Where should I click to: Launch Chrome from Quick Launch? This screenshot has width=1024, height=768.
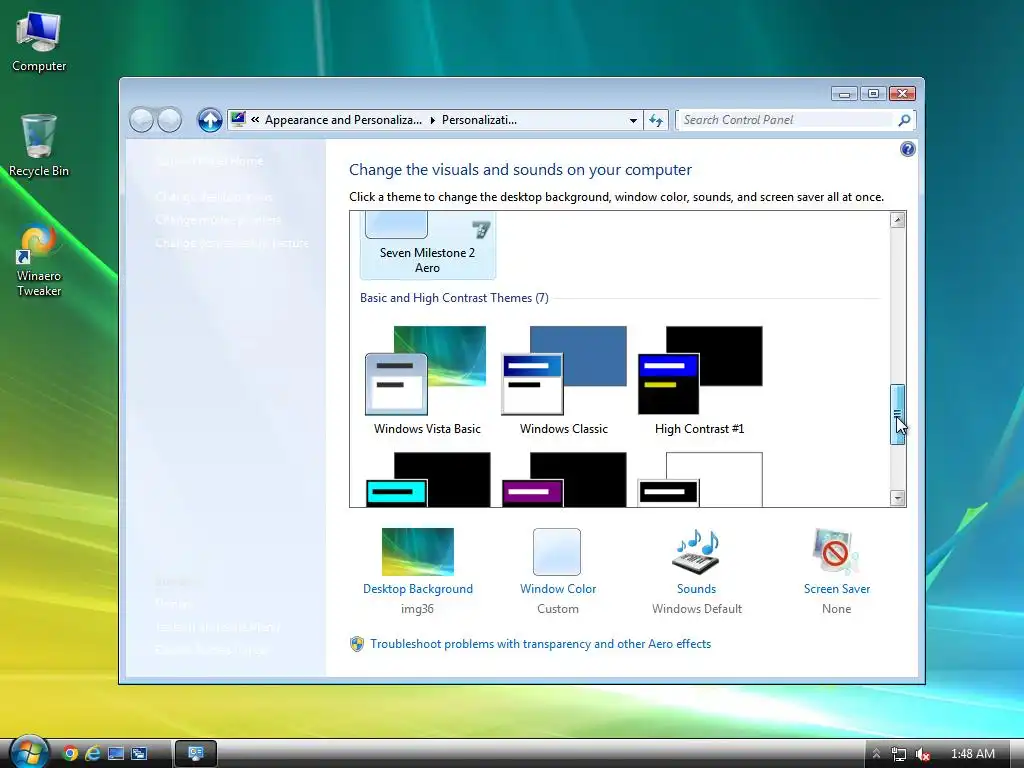(x=70, y=754)
